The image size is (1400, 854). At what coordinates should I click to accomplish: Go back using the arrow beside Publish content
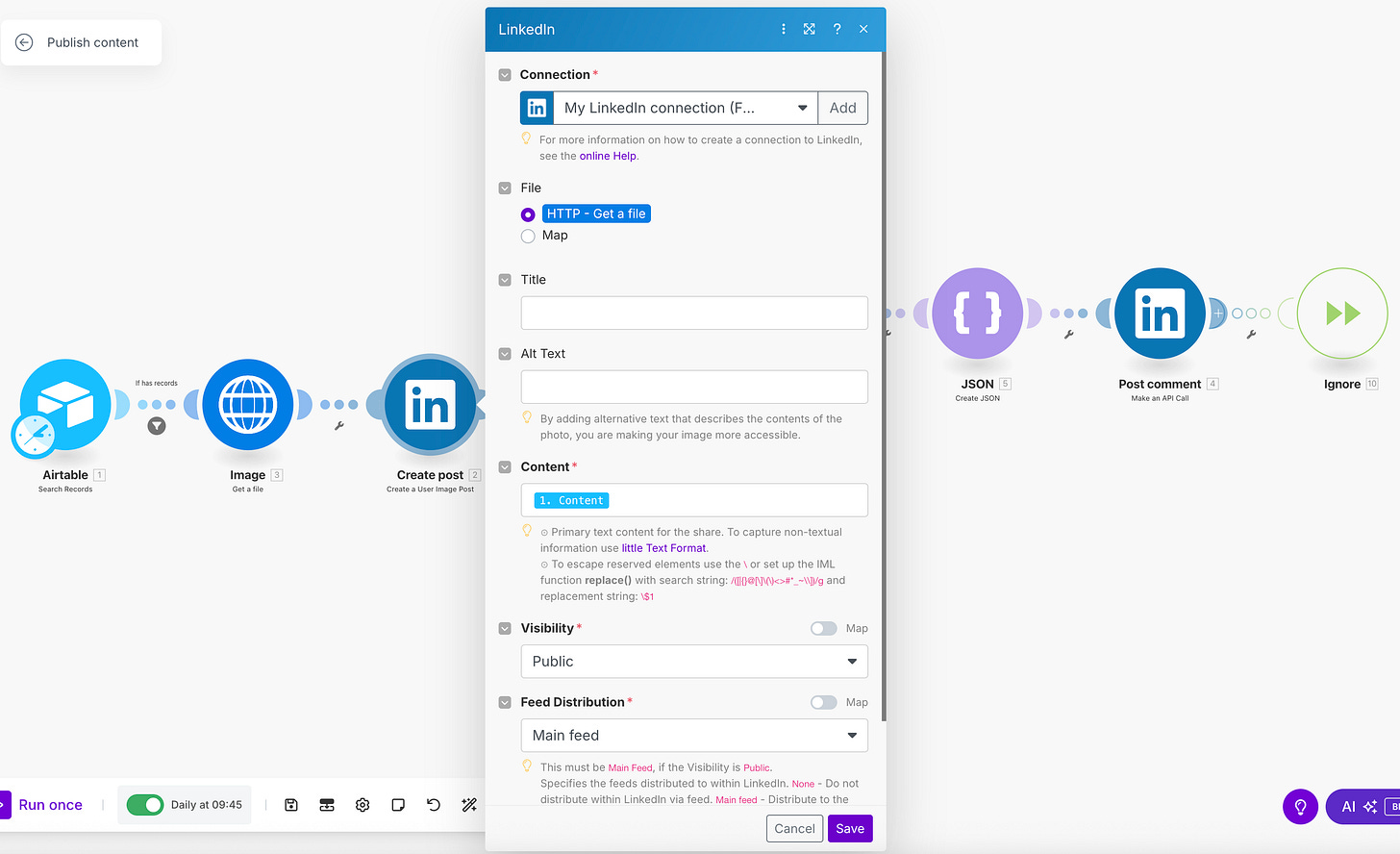click(25, 42)
